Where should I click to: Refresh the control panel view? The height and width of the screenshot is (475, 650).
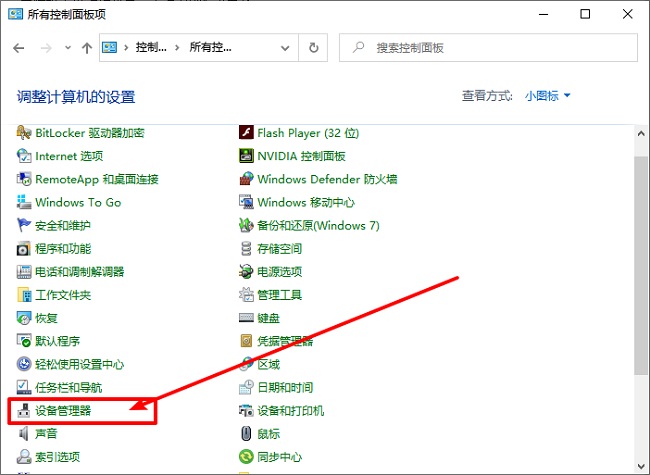pyautogui.click(x=314, y=48)
